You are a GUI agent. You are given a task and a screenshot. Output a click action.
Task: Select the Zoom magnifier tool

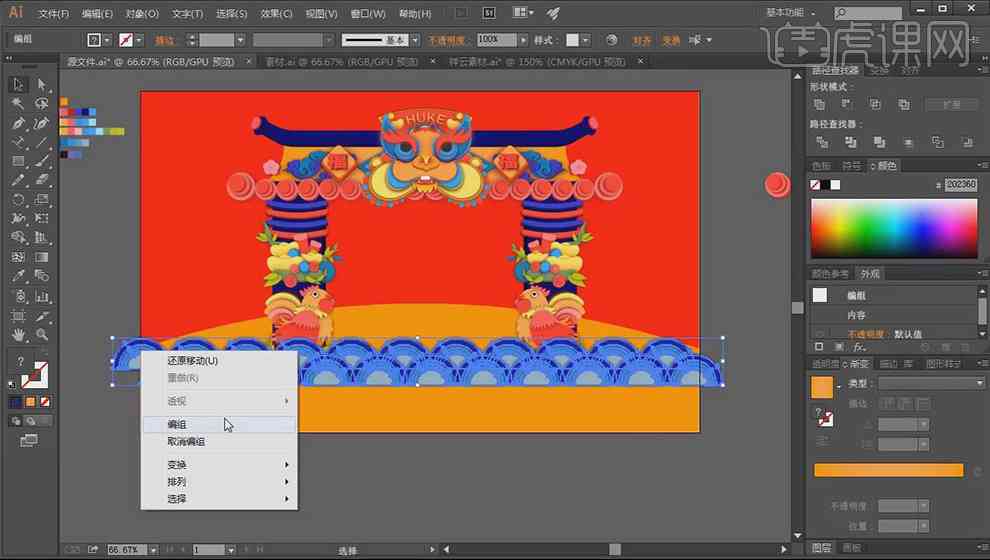[x=42, y=335]
